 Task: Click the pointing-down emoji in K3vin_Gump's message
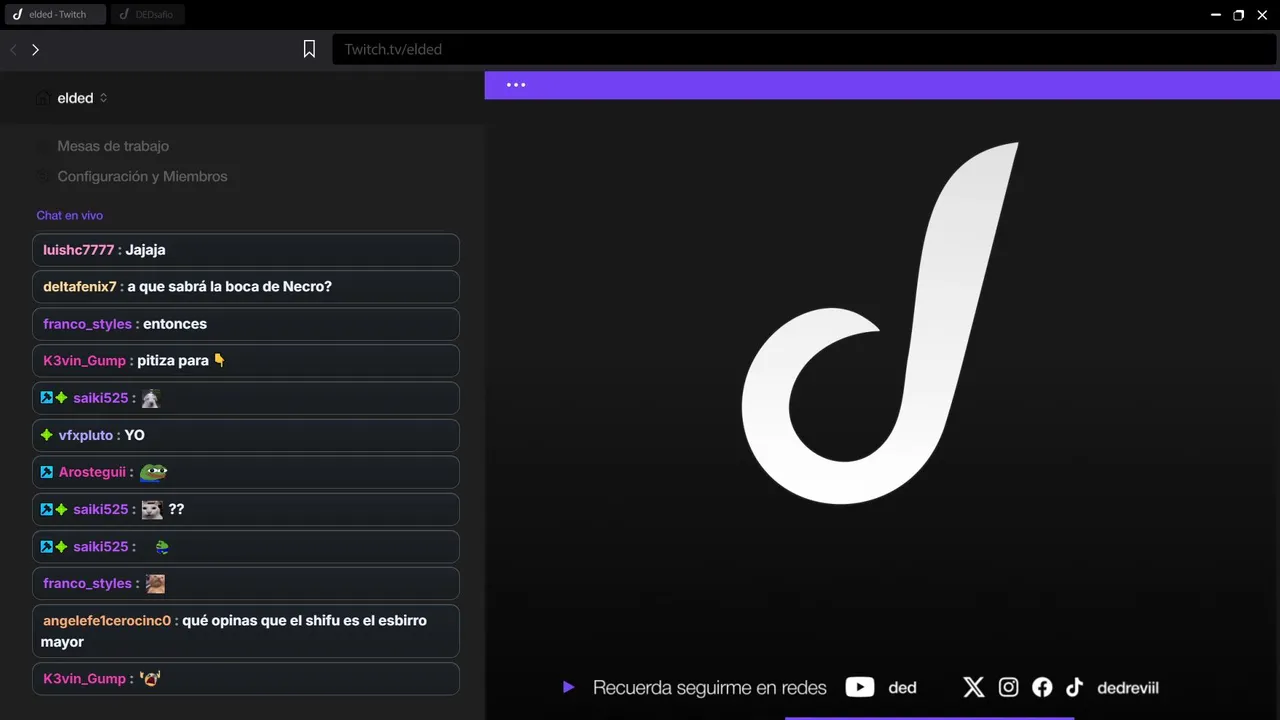coord(220,360)
